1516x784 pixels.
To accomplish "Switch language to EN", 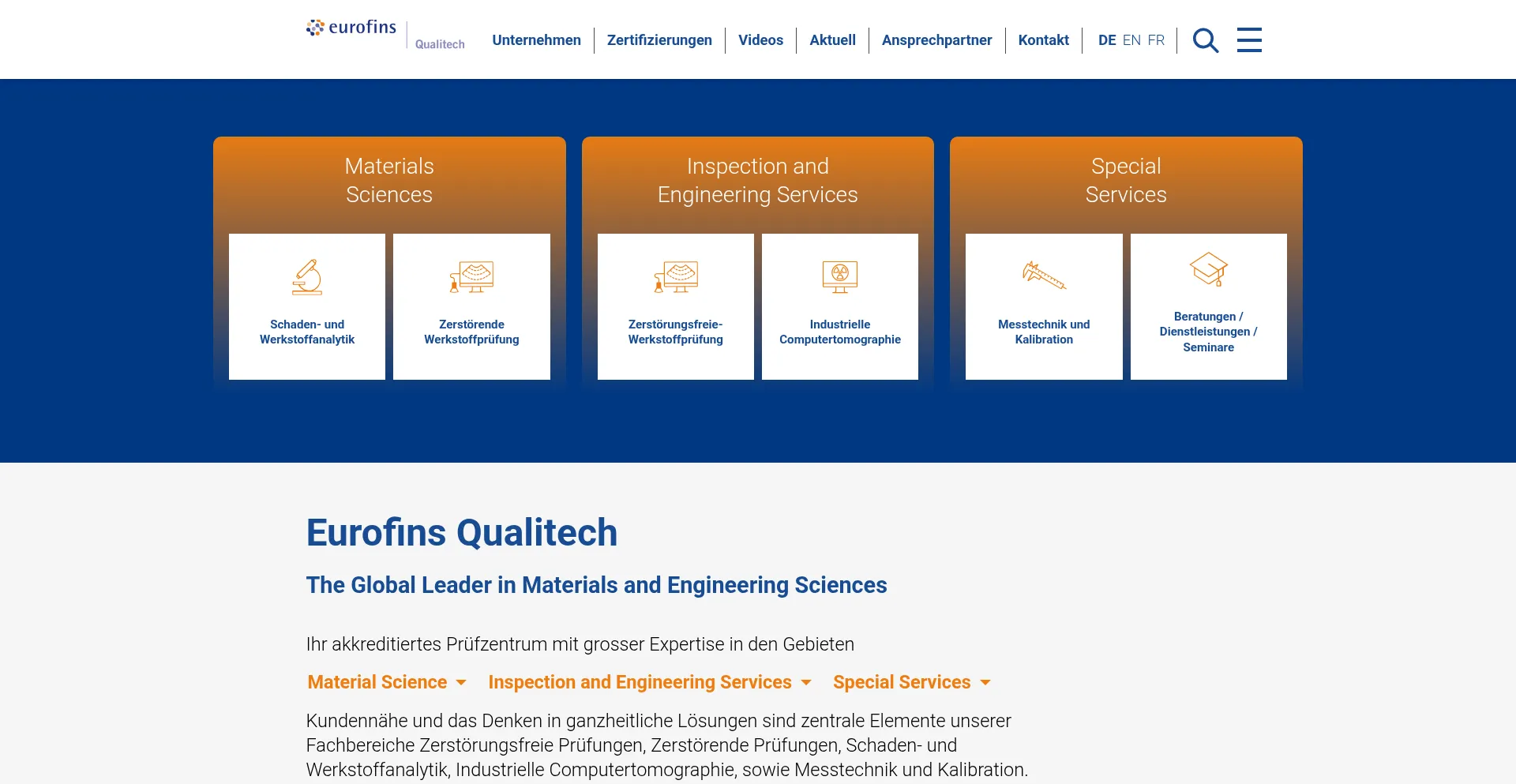I will (x=1131, y=40).
